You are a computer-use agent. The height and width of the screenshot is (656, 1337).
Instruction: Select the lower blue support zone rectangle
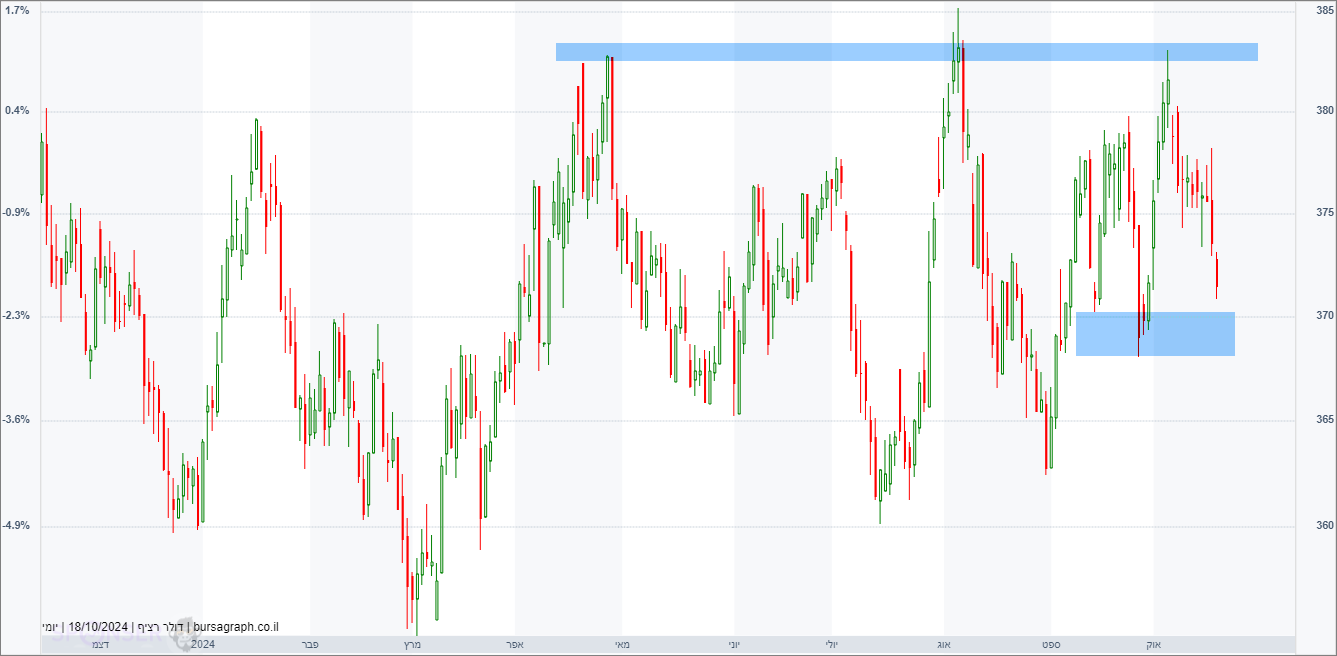point(1155,334)
